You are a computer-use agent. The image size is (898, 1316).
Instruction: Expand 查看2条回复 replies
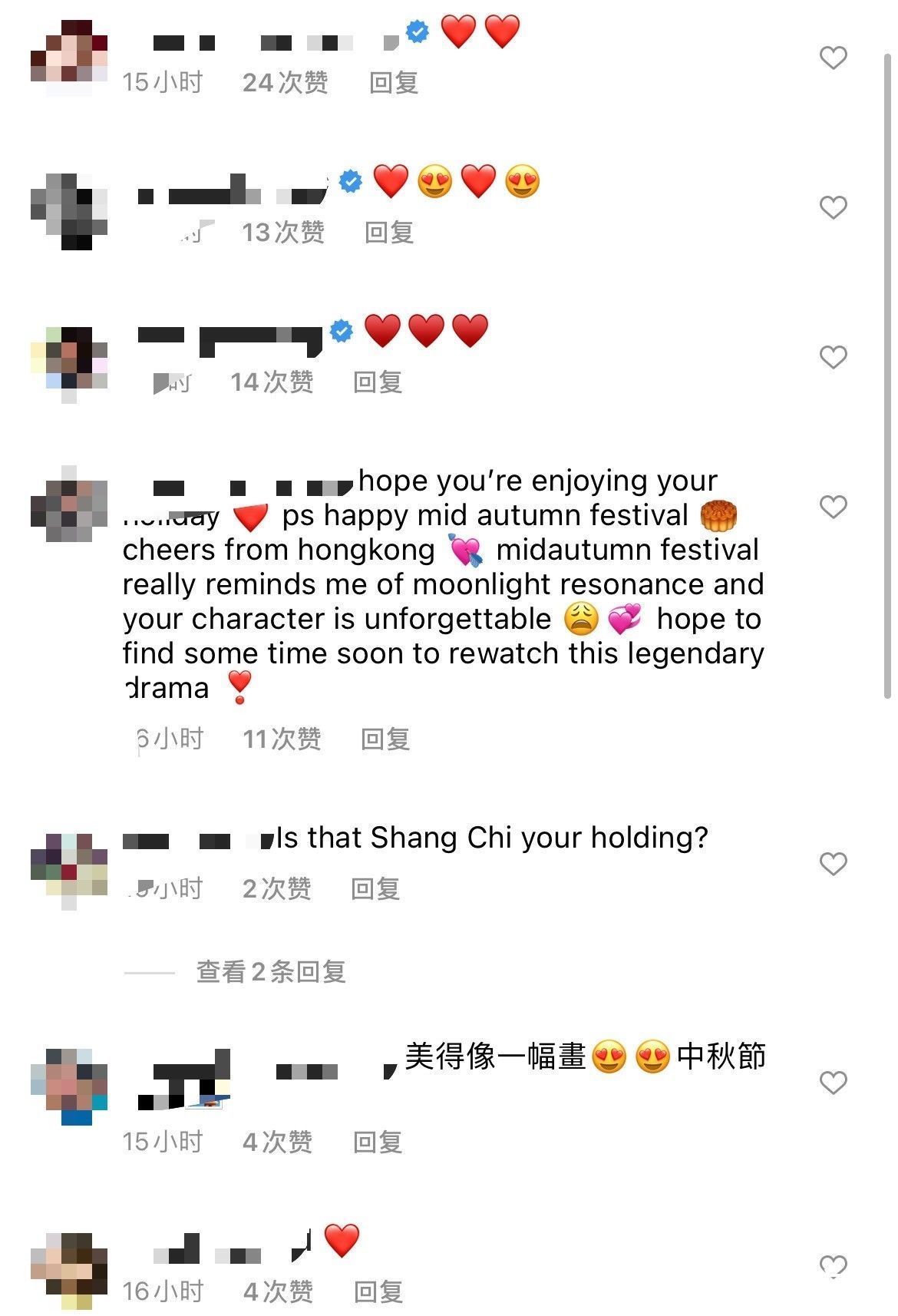[271, 972]
